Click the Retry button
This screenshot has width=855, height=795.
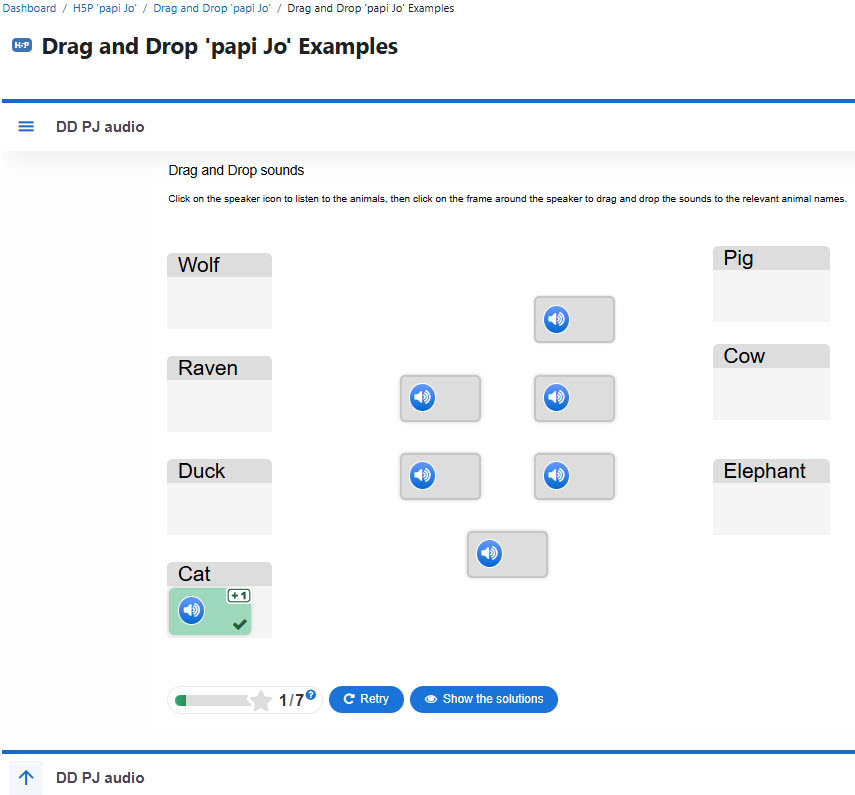[366, 699]
